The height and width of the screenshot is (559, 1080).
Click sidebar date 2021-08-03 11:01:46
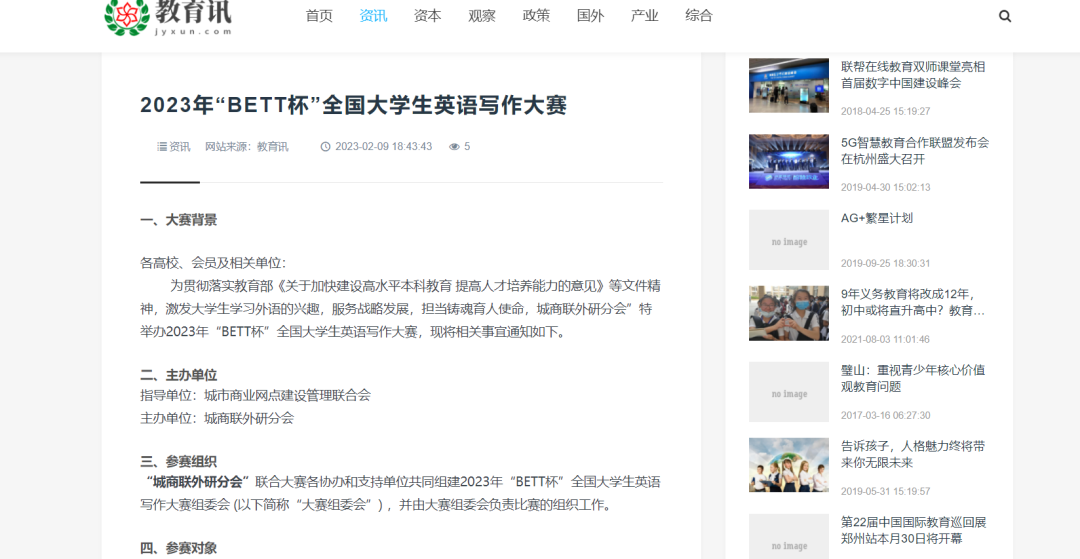coord(885,339)
